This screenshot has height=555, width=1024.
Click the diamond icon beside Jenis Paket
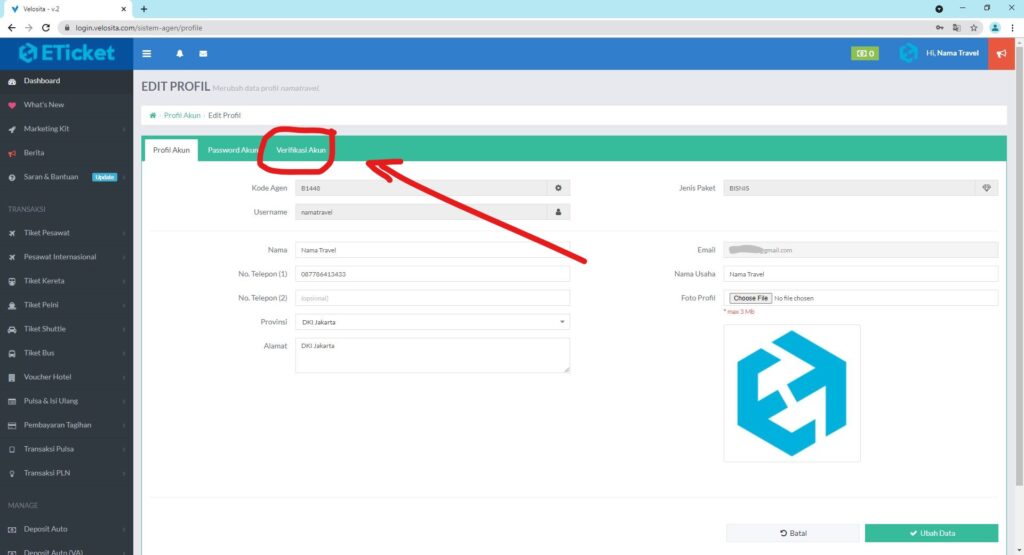coord(987,188)
